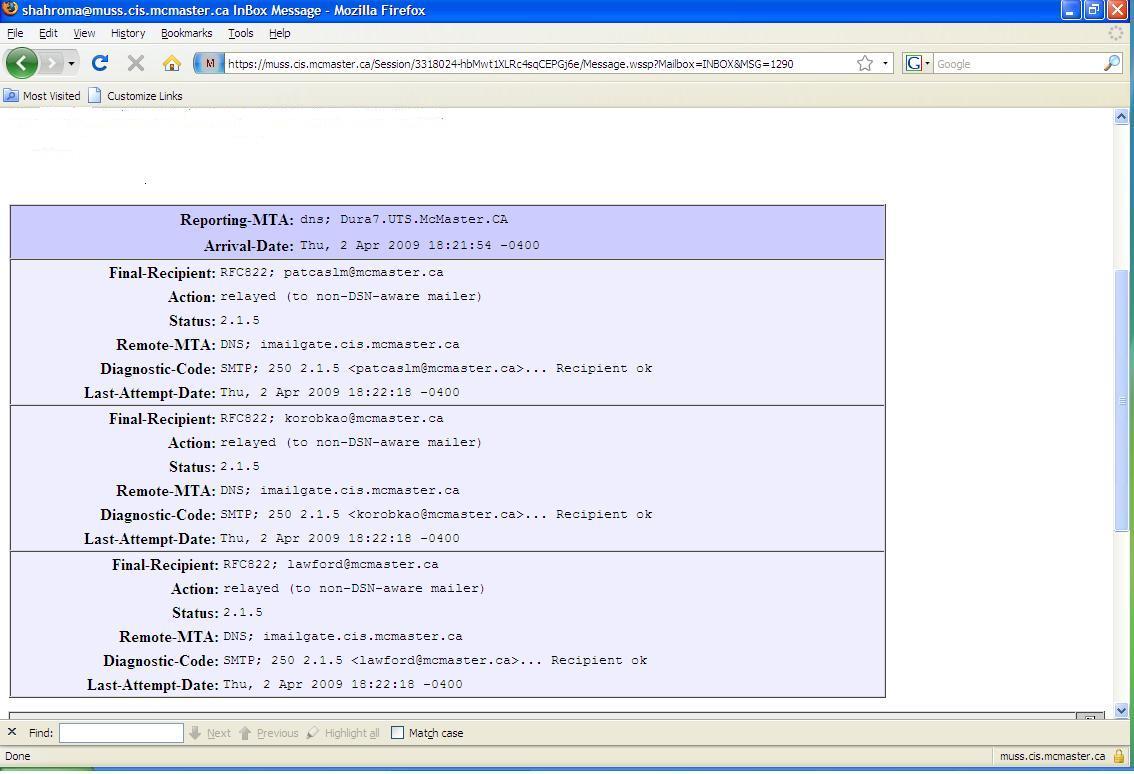Open the Bookmarks menu
Image resolution: width=1134 pixels, height=774 pixels.
point(186,33)
